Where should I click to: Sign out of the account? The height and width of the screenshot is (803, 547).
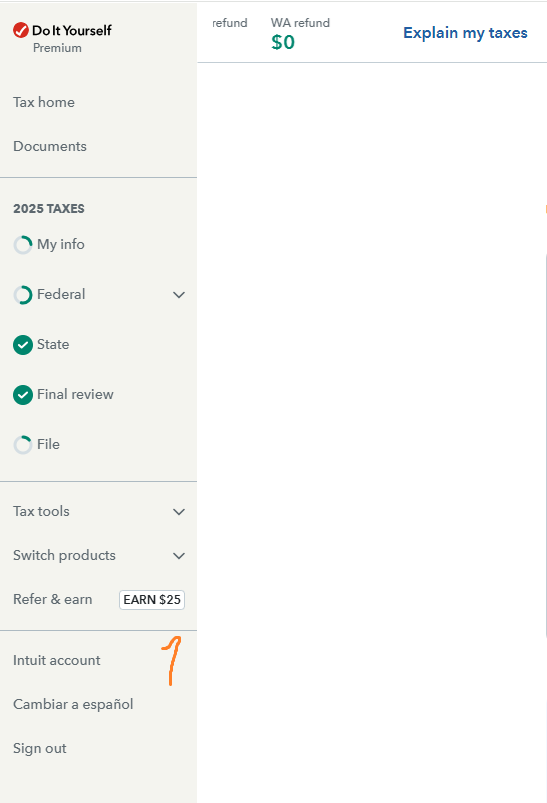40,749
